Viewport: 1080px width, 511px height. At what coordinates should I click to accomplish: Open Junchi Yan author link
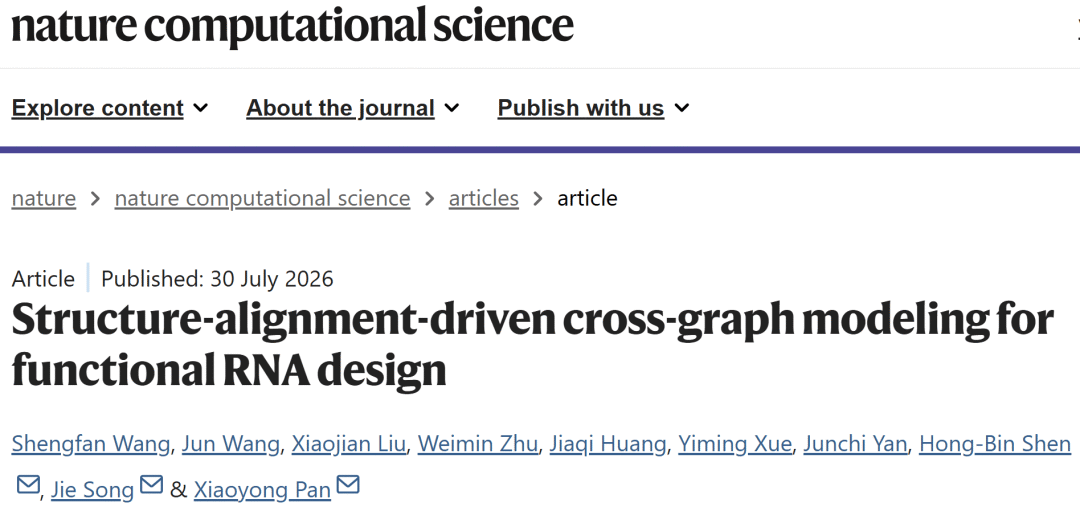point(855,445)
